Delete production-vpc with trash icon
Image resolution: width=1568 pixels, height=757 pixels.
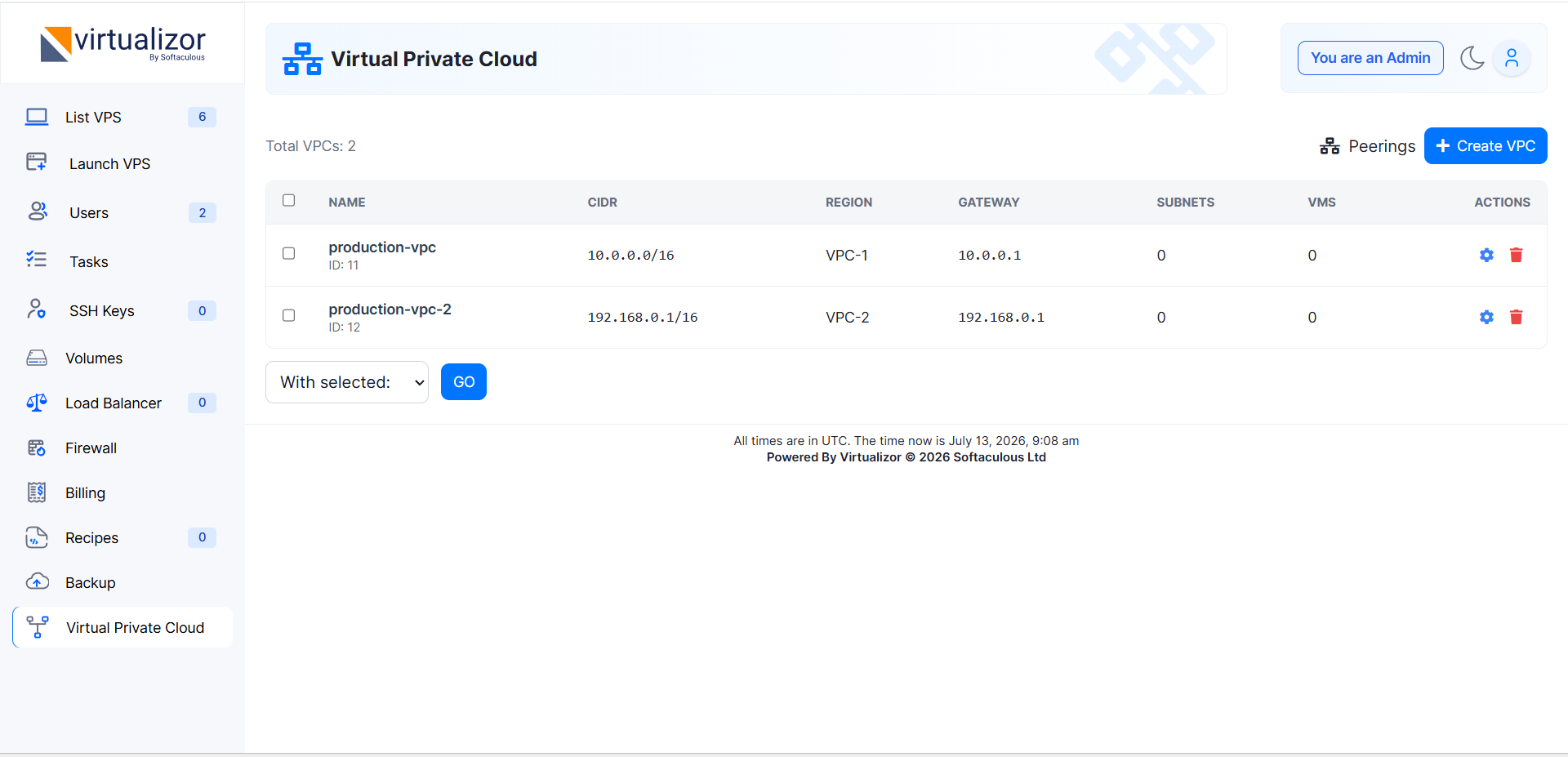tap(1517, 255)
